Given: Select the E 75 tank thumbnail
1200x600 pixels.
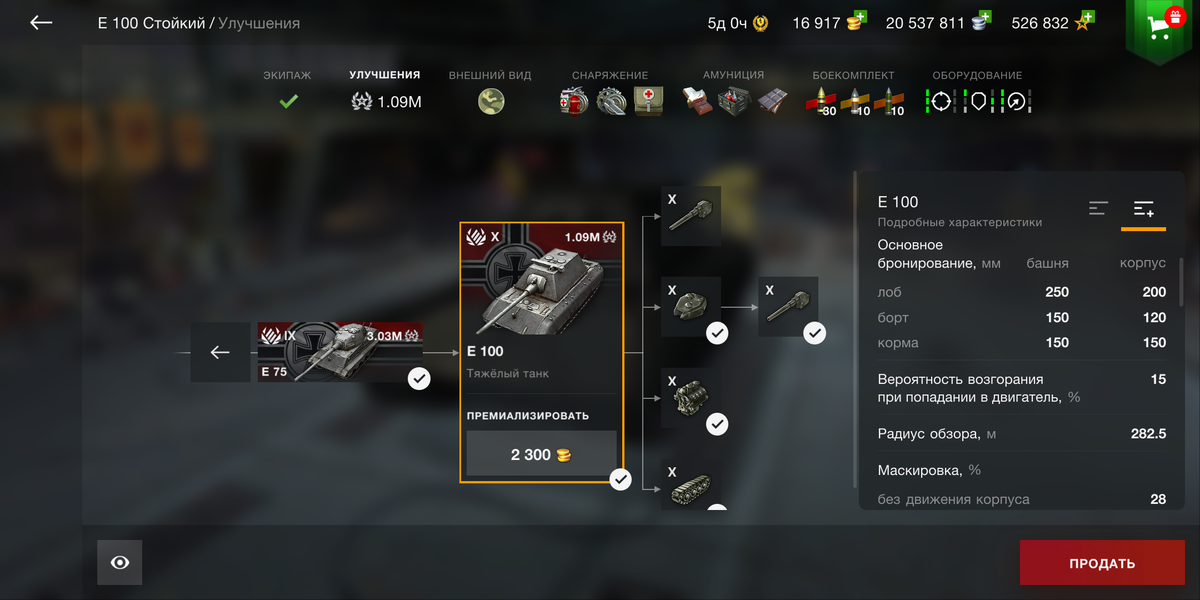Looking at the screenshot, I should click(x=340, y=352).
